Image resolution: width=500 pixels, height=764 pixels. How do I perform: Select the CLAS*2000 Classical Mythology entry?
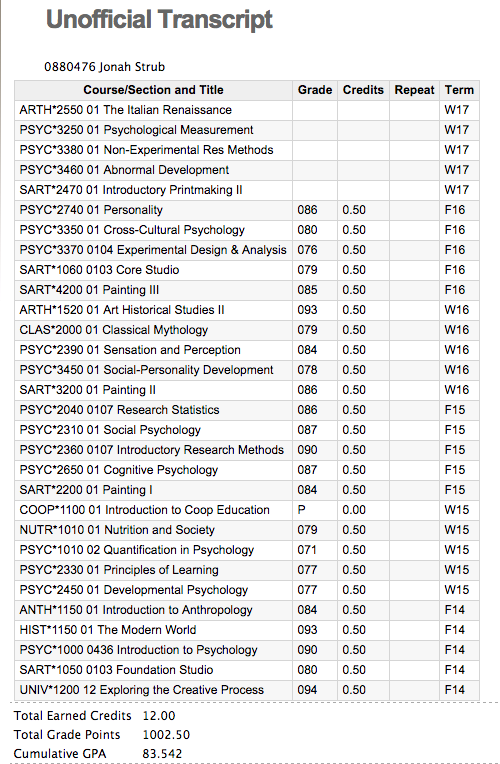(114, 330)
